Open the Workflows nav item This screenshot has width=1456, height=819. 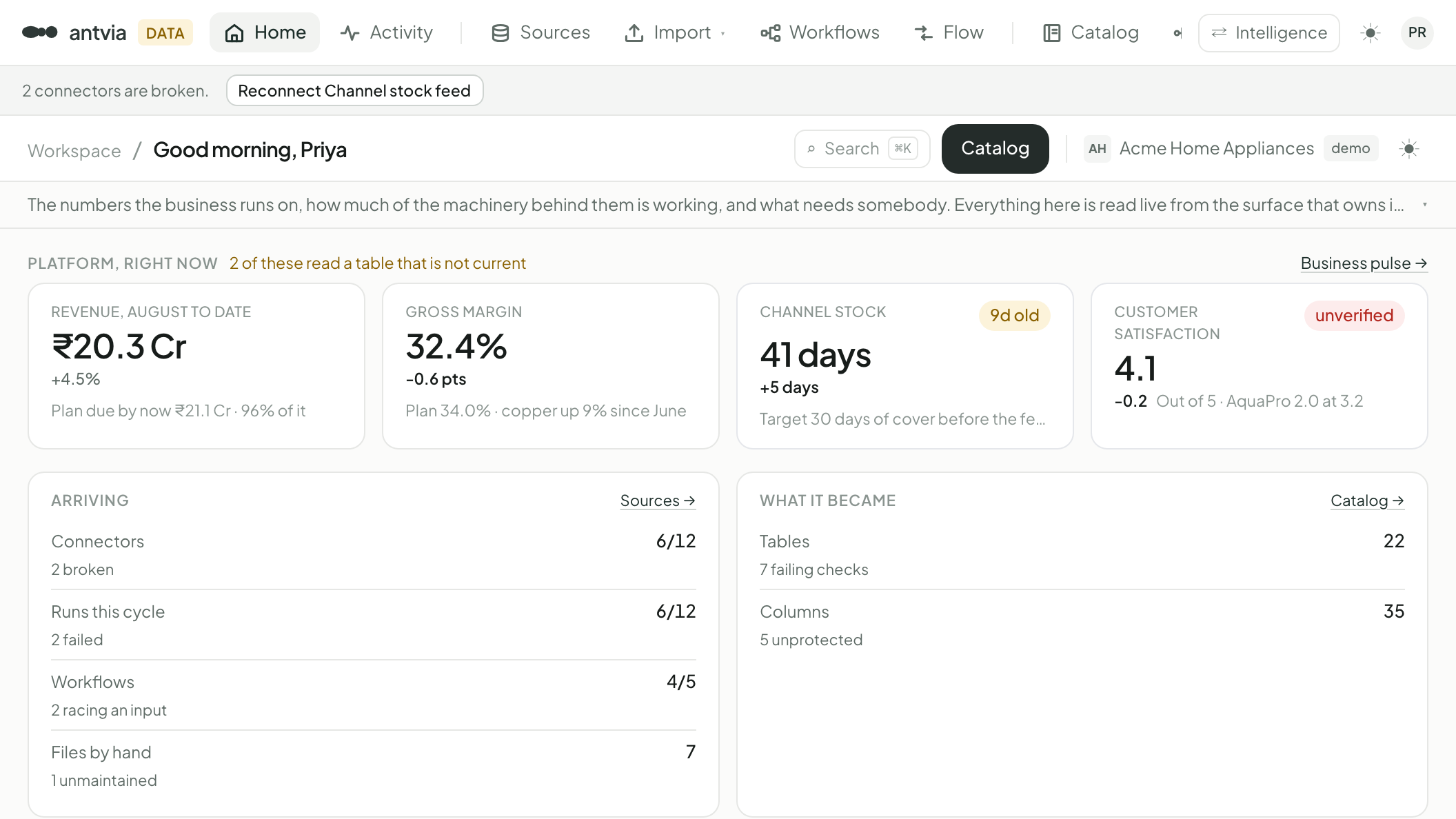[820, 32]
